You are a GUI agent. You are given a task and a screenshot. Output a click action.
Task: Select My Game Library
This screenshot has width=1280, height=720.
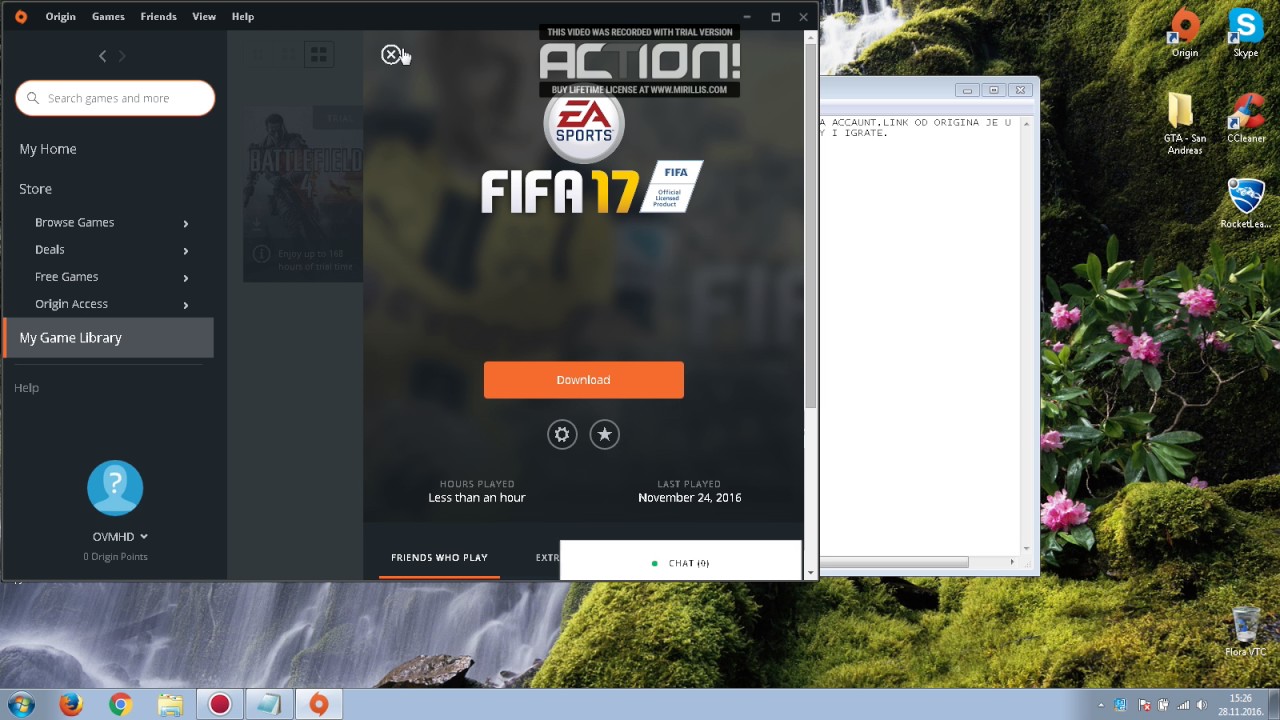coord(108,338)
